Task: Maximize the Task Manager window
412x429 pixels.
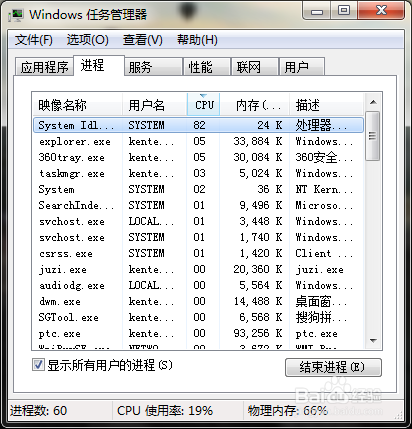Action: 344,11
